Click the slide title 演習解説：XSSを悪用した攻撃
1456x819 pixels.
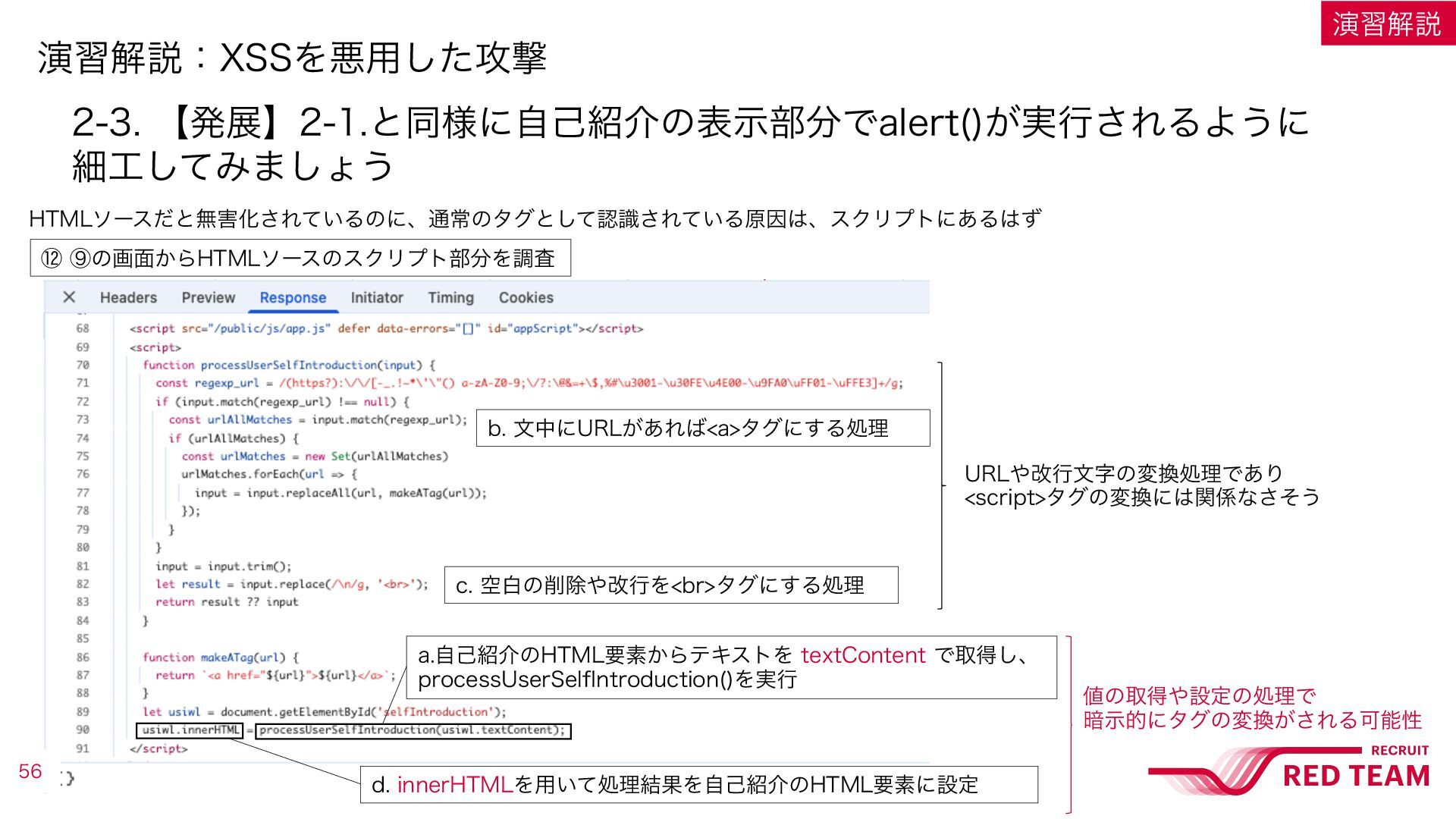(x=292, y=58)
